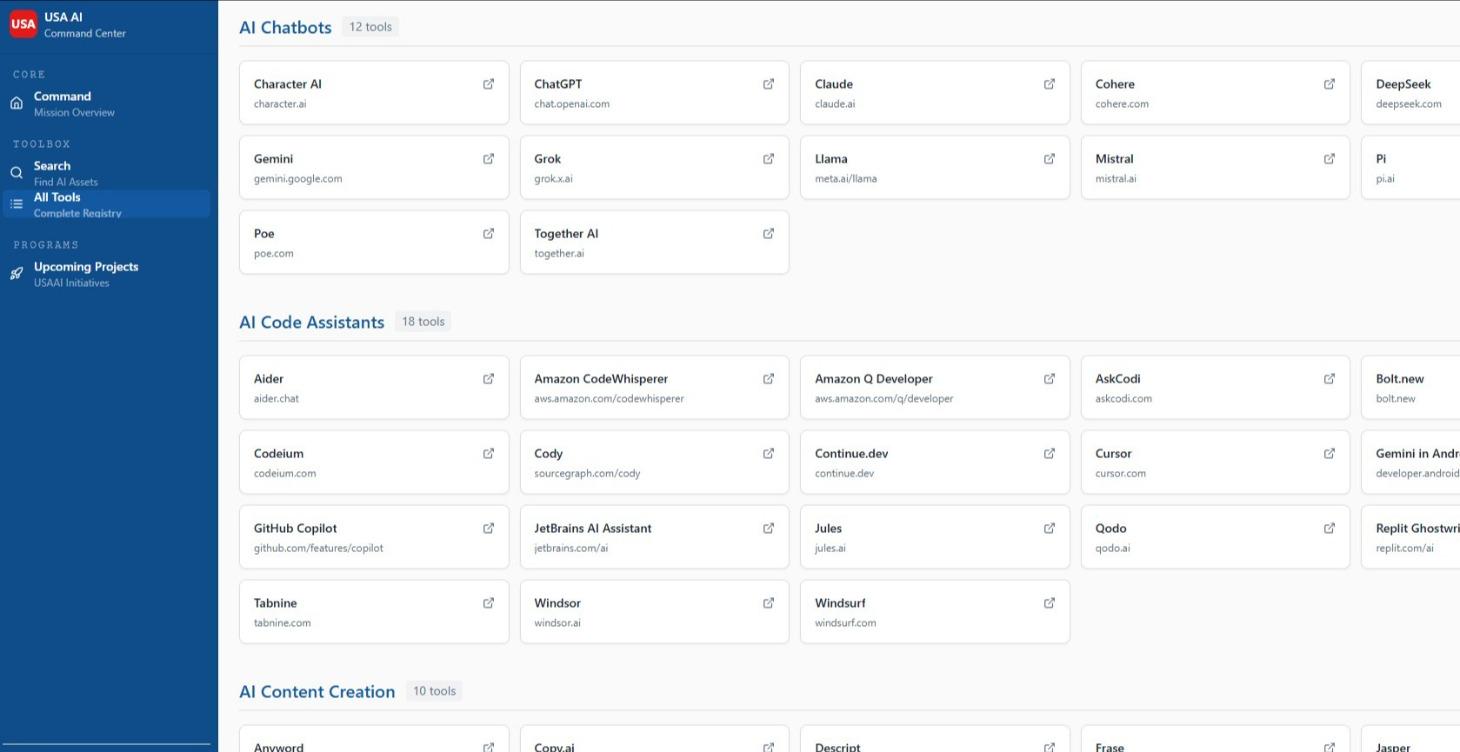Open GitHub Copilot using its external link icon
This screenshot has width=1460, height=752.
(489, 528)
